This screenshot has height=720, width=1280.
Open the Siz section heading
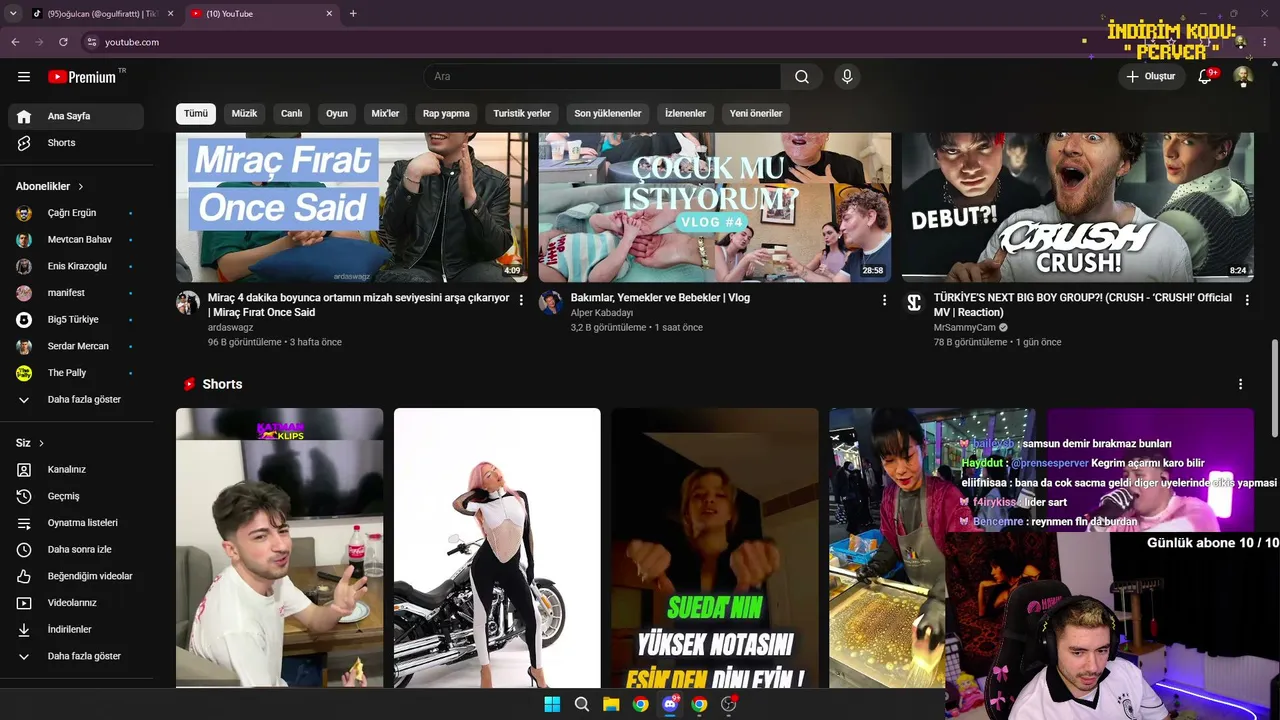pos(30,443)
